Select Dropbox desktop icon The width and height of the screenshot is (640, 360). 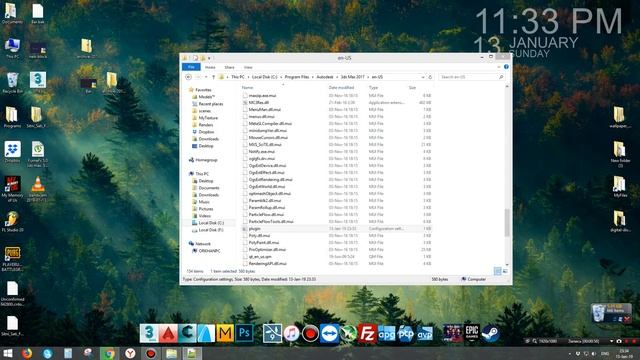click(x=12, y=152)
